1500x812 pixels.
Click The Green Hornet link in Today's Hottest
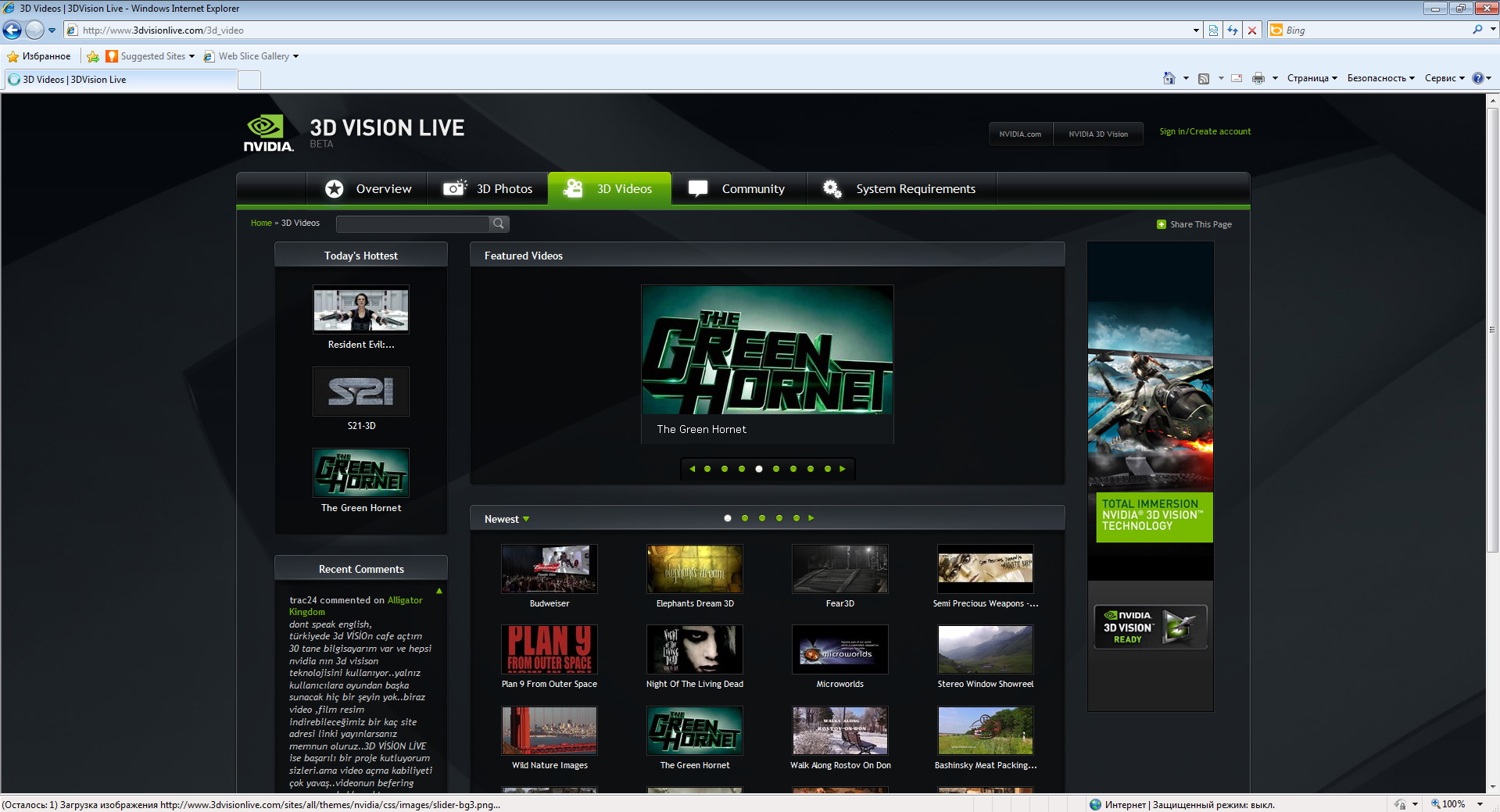(361, 508)
